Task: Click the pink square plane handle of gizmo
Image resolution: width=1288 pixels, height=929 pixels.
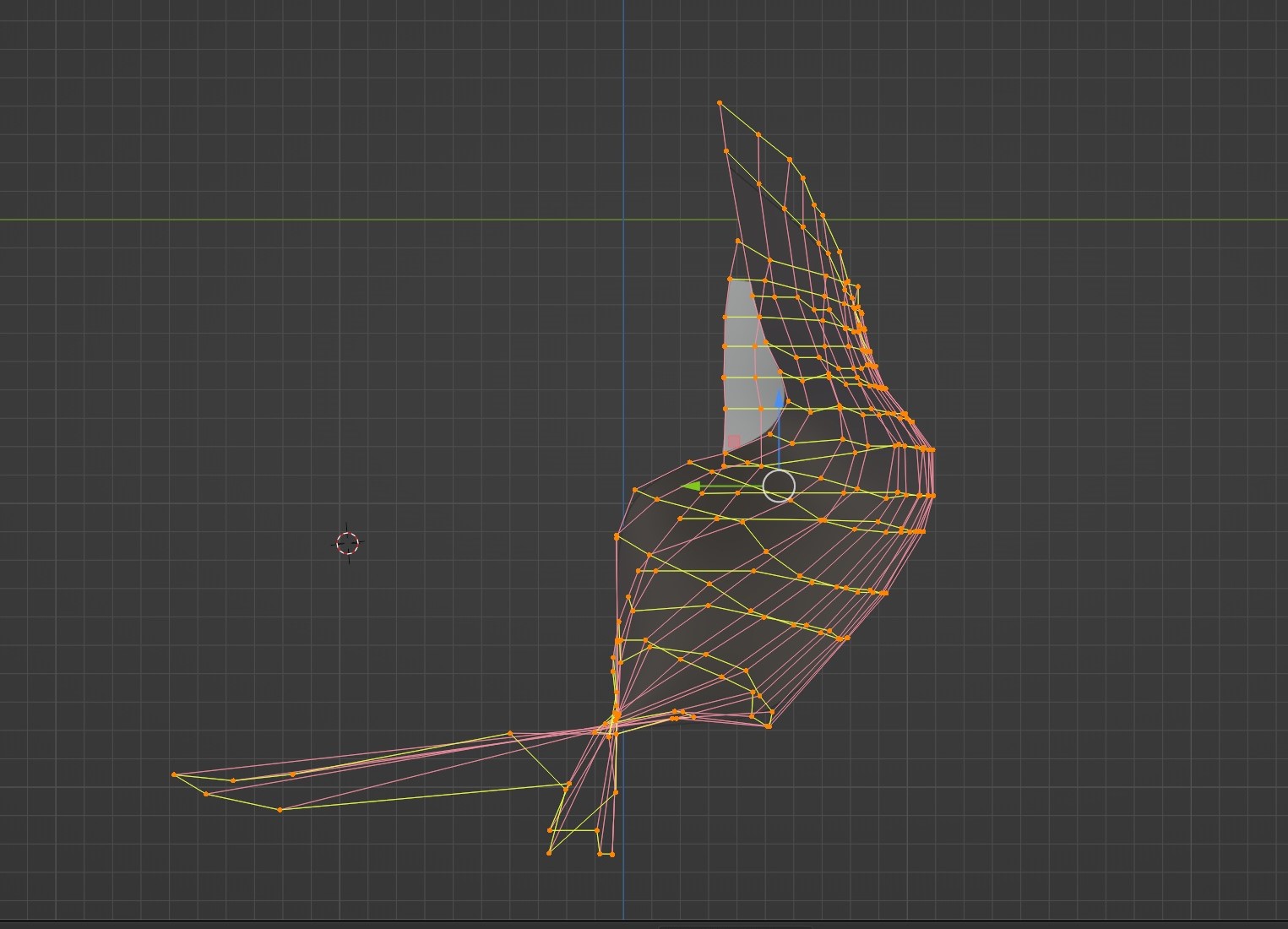Action: pyautogui.click(x=734, y=442)
